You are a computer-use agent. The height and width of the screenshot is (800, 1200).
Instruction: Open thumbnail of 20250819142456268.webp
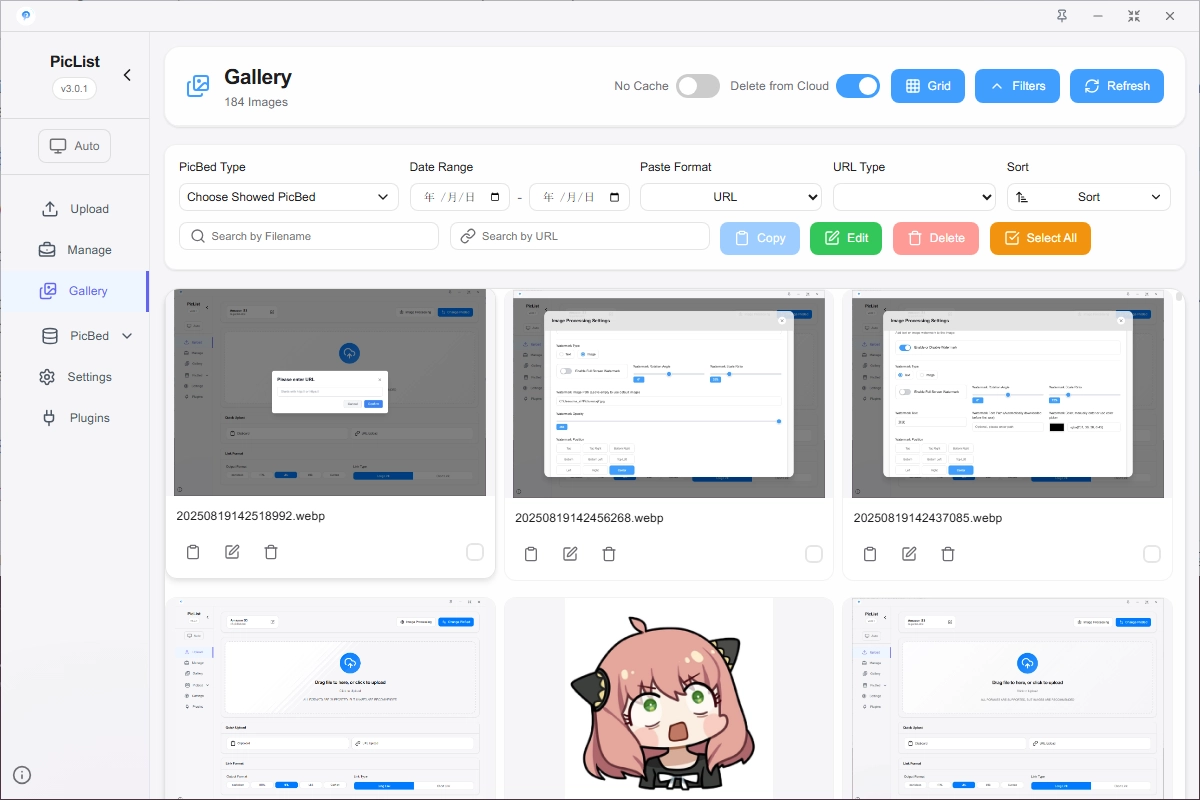(x=669, y=394)
